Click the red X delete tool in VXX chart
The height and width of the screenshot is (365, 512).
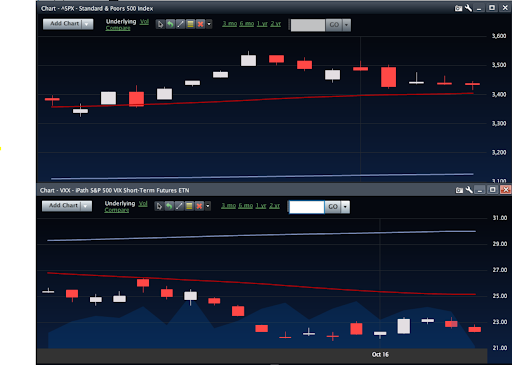coord(199,206)
